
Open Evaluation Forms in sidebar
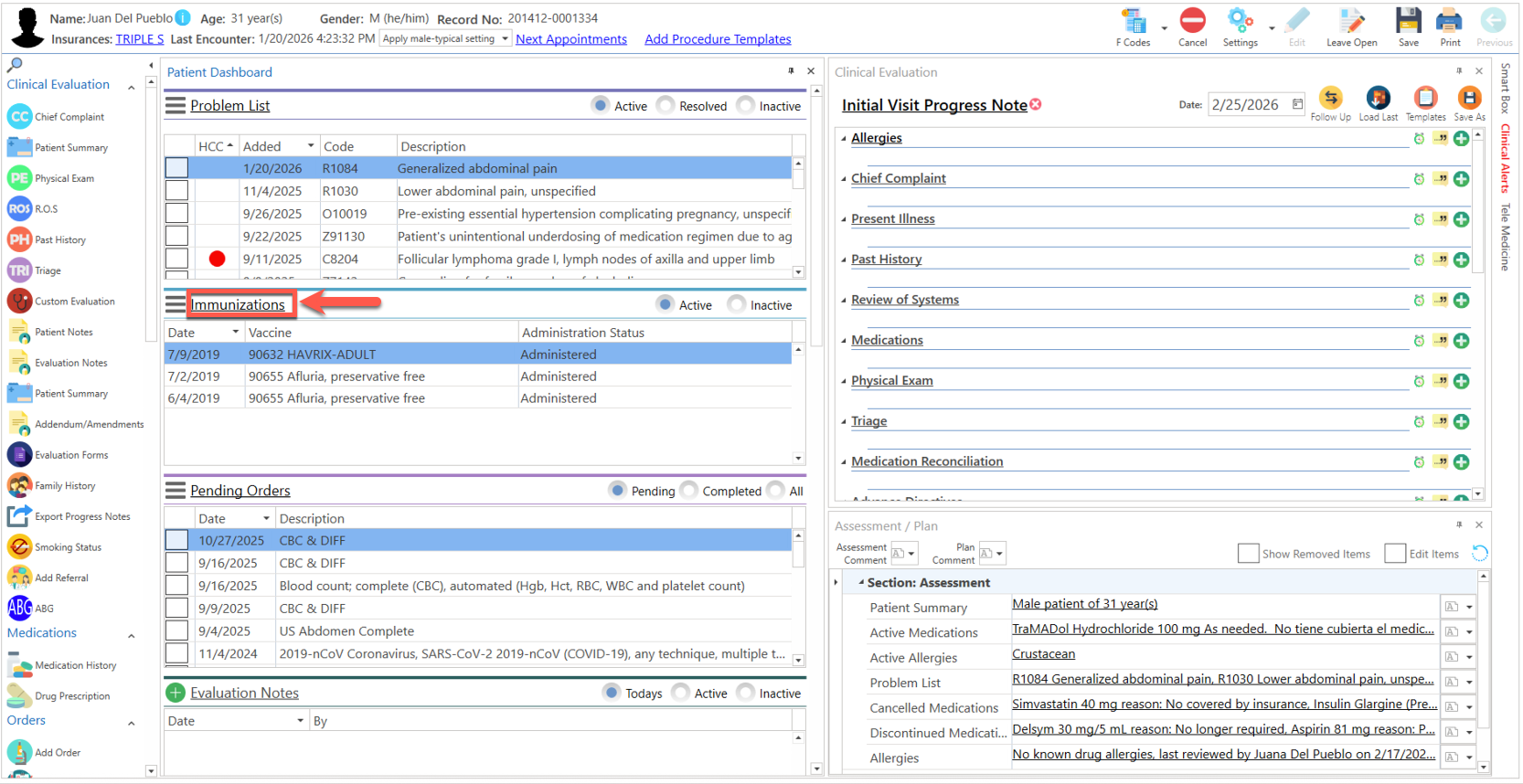click(59, 455)
